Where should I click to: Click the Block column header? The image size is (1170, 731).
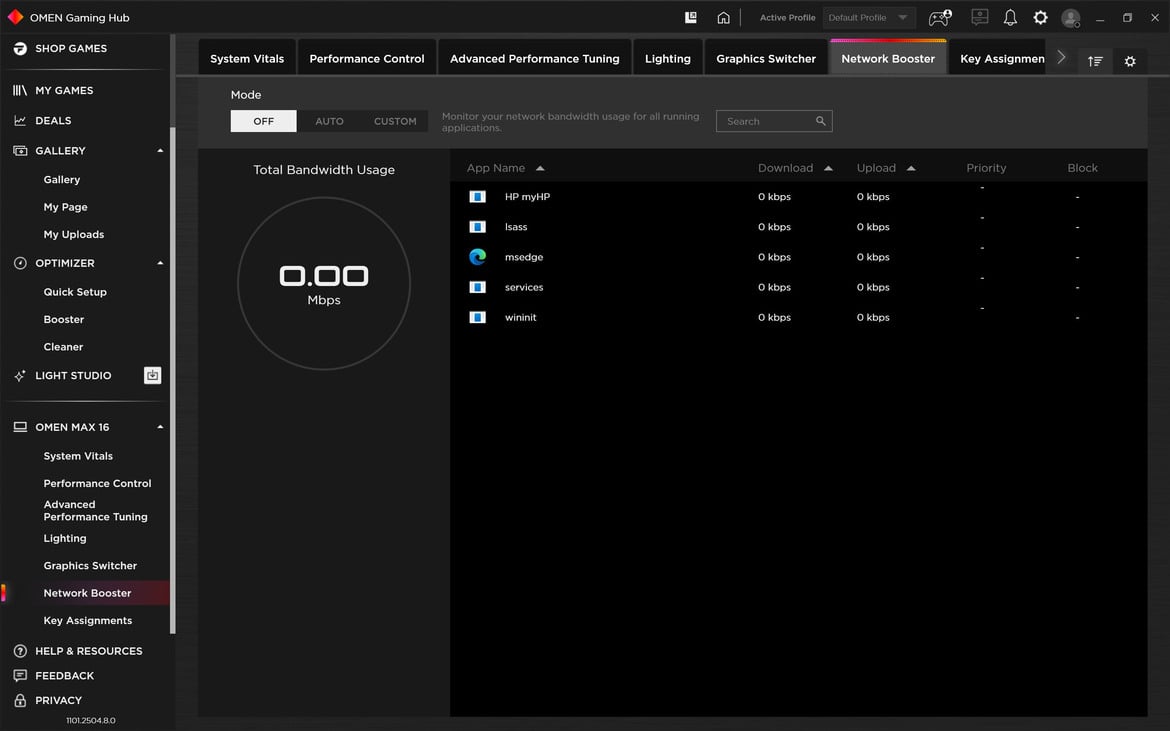1082,168
